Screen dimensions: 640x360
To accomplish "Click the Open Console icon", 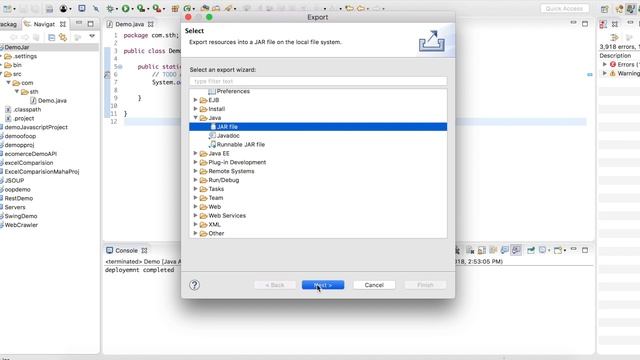I will click(x=558, y=250).
